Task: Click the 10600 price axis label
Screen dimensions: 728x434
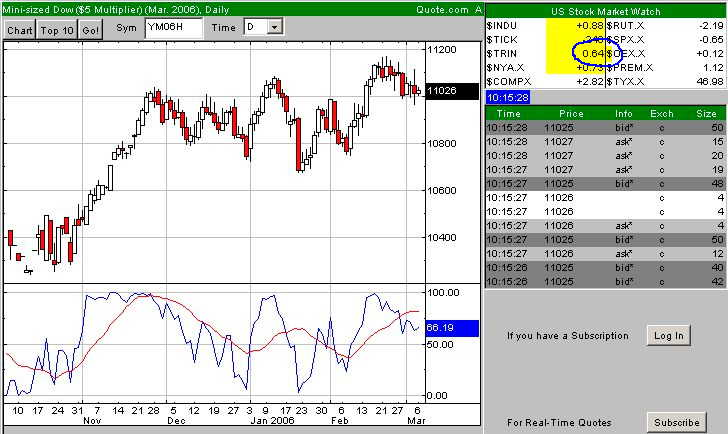Action: pyautogui.click(x=442, y=190)
